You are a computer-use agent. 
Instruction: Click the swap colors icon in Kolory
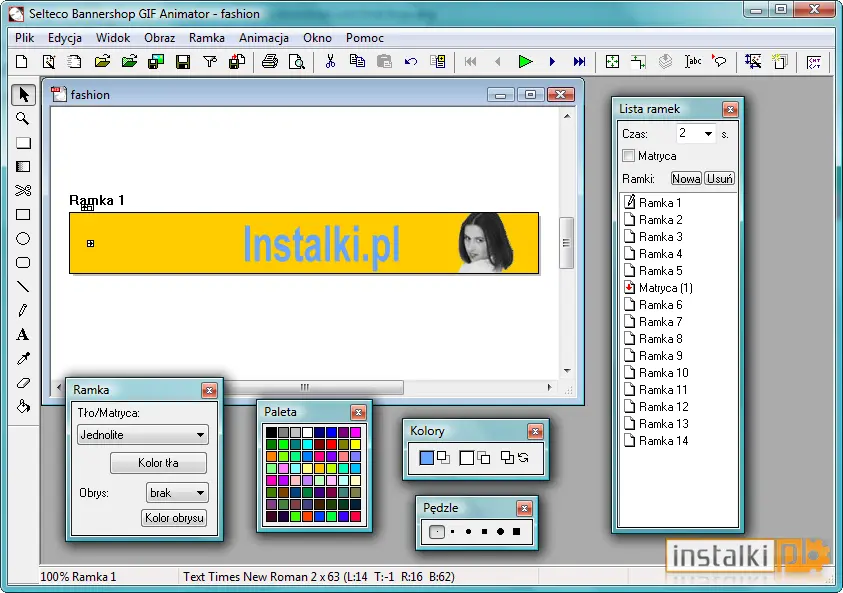pos(523,458)
